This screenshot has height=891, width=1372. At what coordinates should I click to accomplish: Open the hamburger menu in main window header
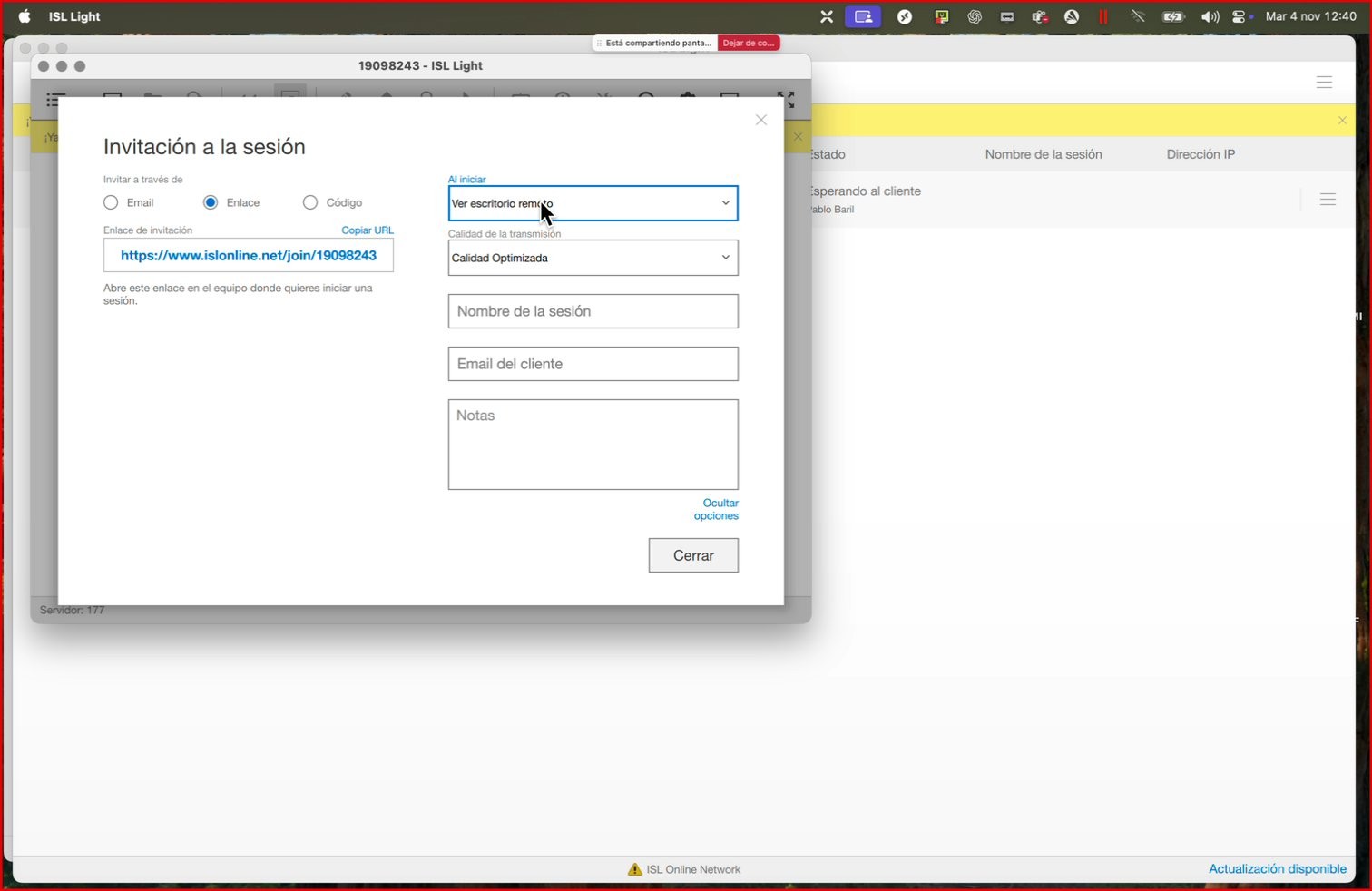click(x=1324, y=83)
